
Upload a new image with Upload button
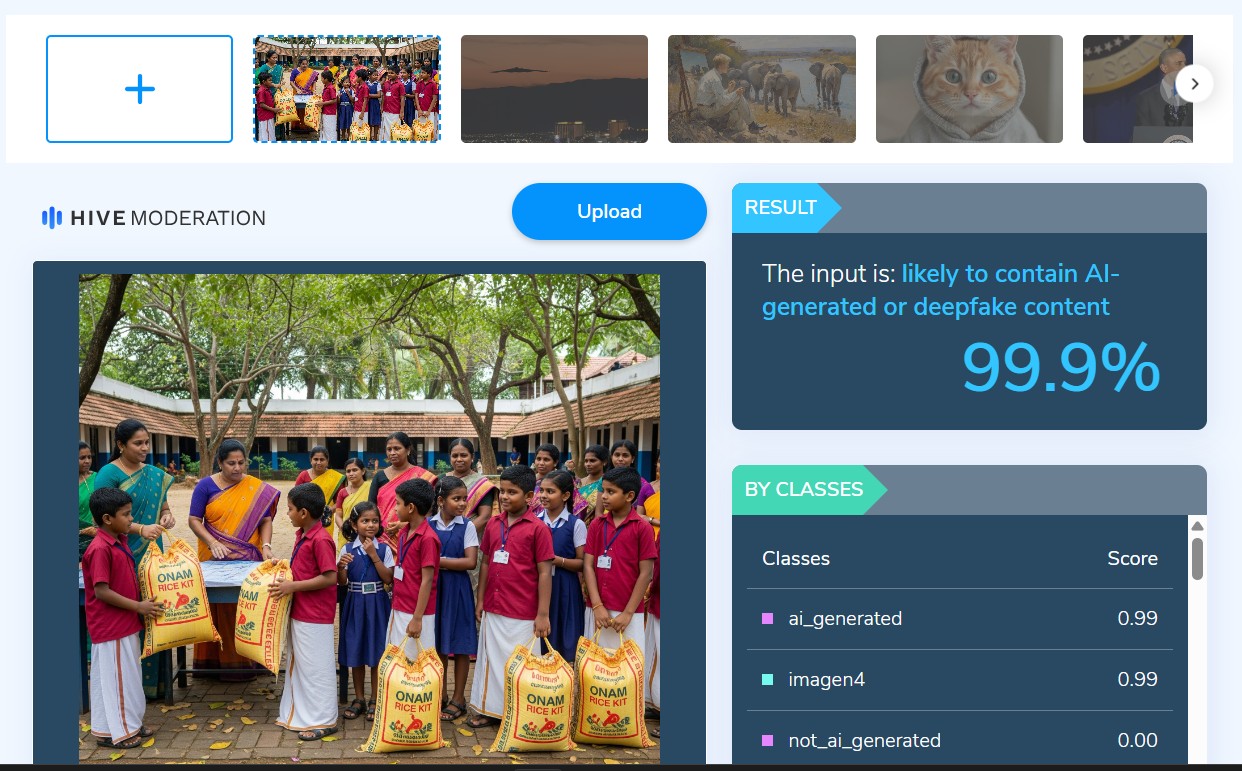[x=609, y=211]
